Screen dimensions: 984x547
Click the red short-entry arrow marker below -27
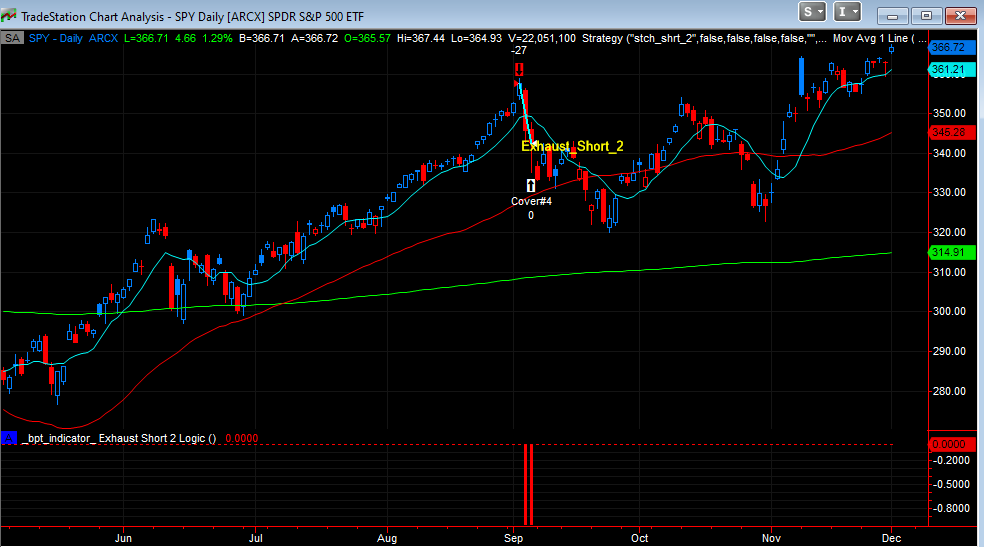[x=519, y=69]
